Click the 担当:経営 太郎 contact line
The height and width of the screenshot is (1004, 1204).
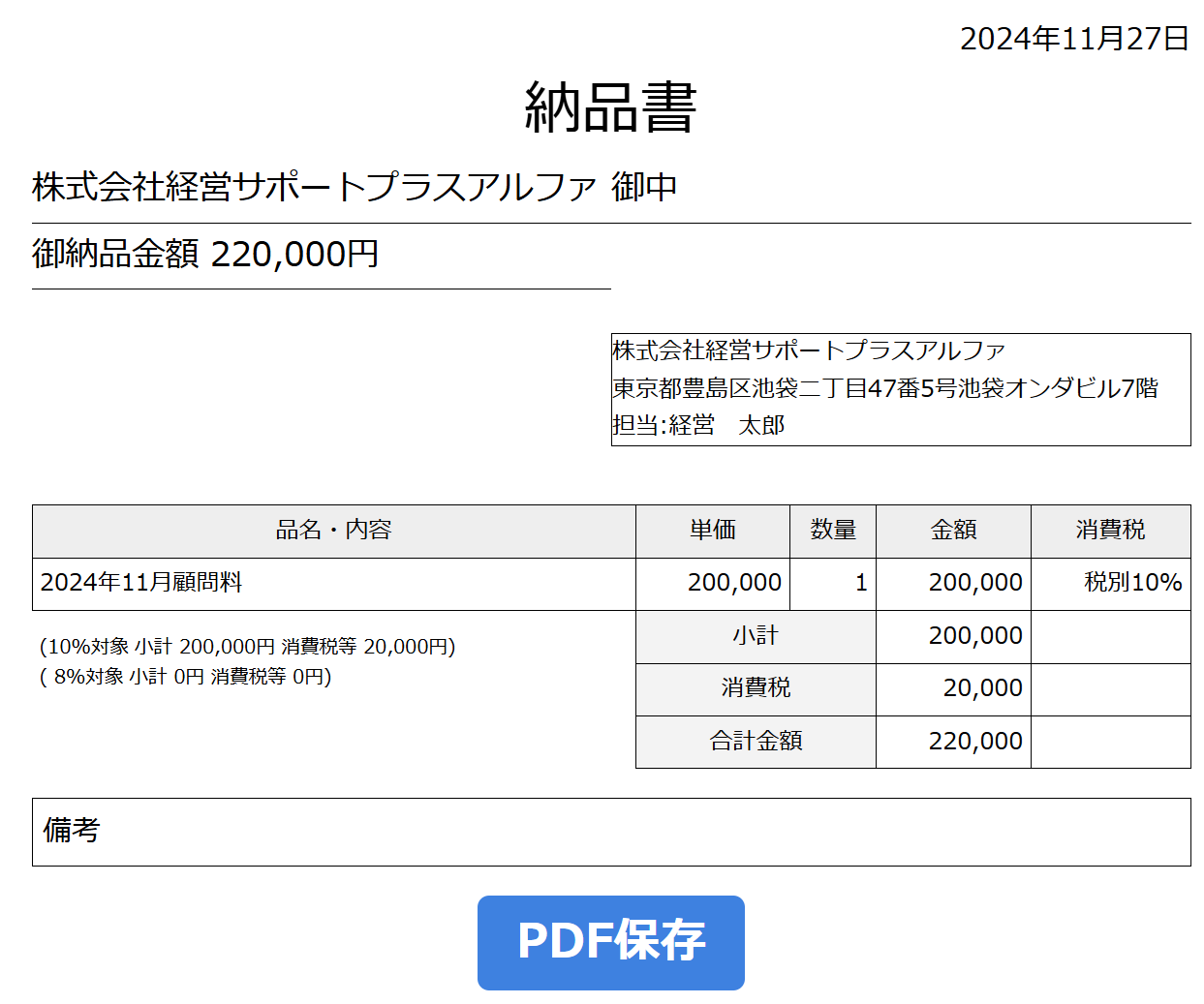coord(698,425)
